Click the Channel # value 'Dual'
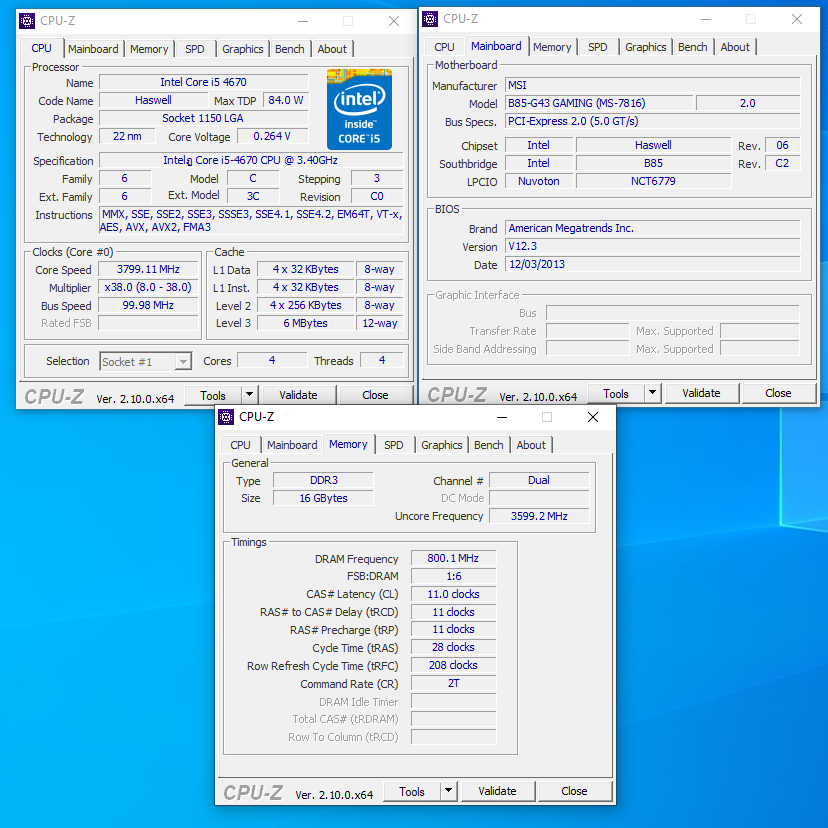 [539, 481]
